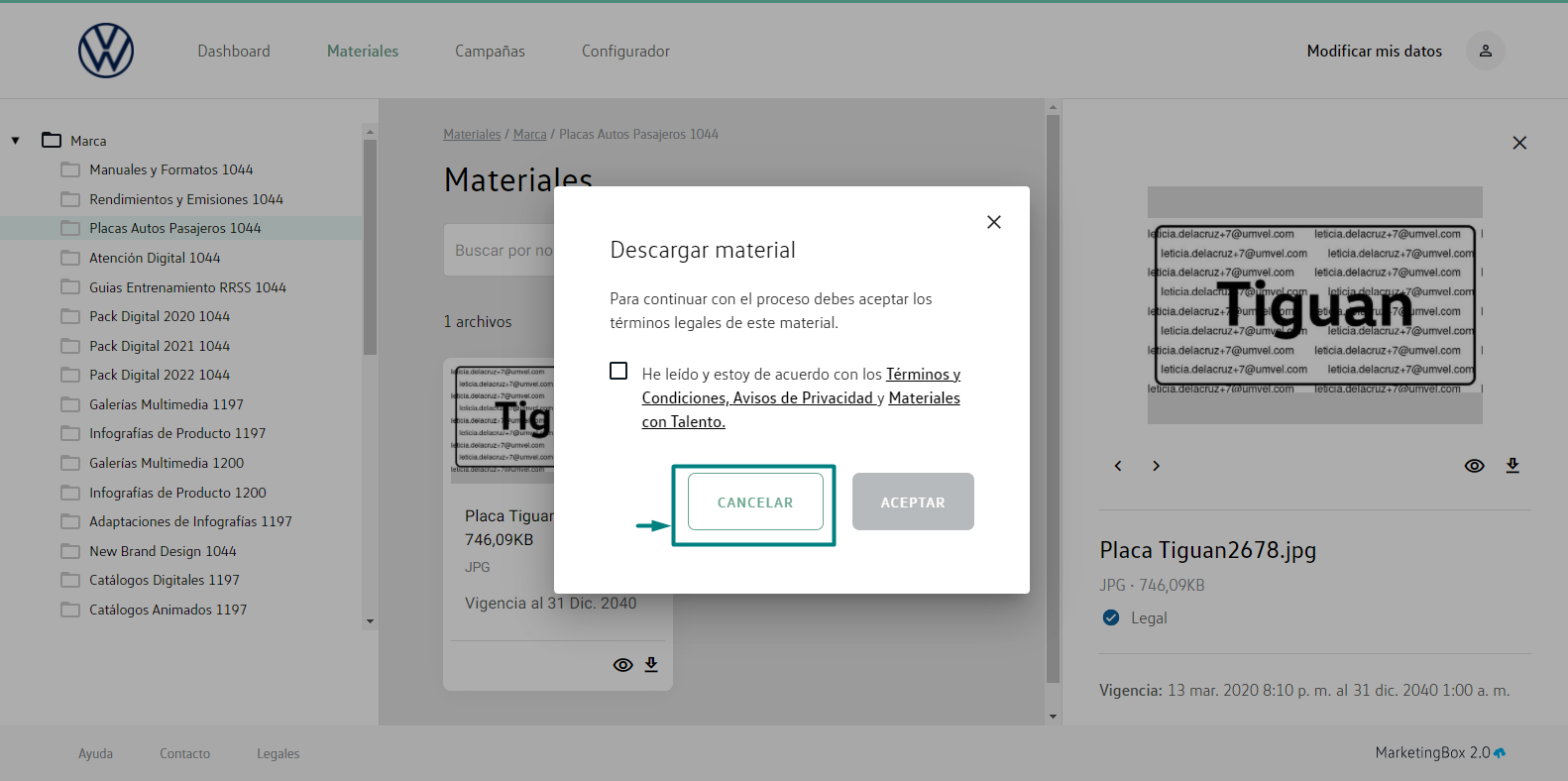The width and height of the screenshot is (1568, 781).
Task: Go to previous image in details panel
Action: pos(1118,466)
